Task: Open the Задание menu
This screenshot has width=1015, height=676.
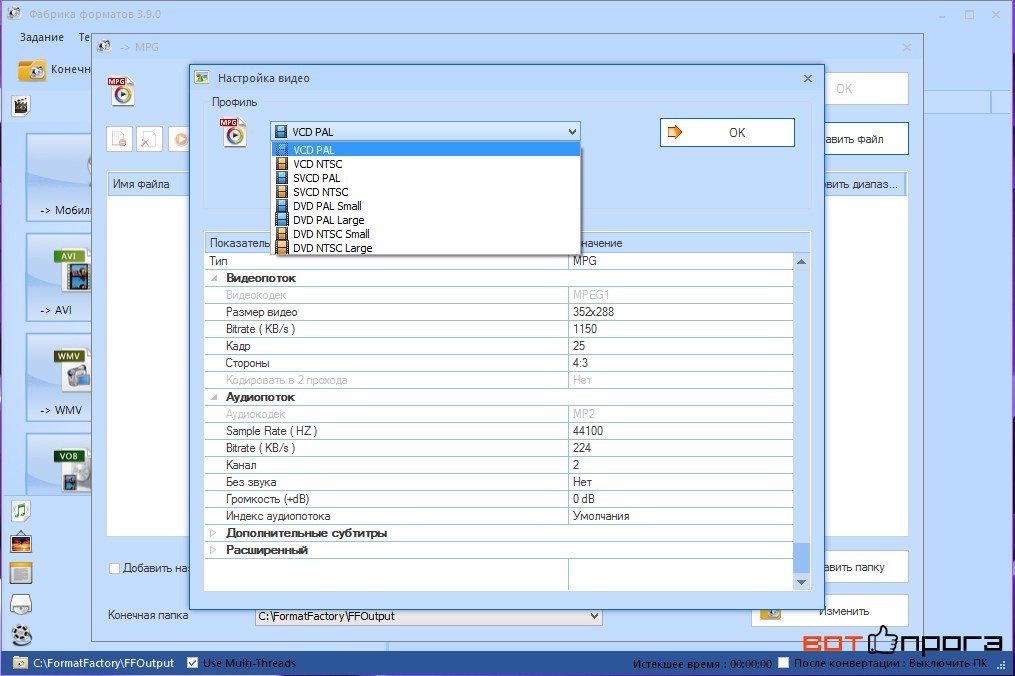Action: 41,37
